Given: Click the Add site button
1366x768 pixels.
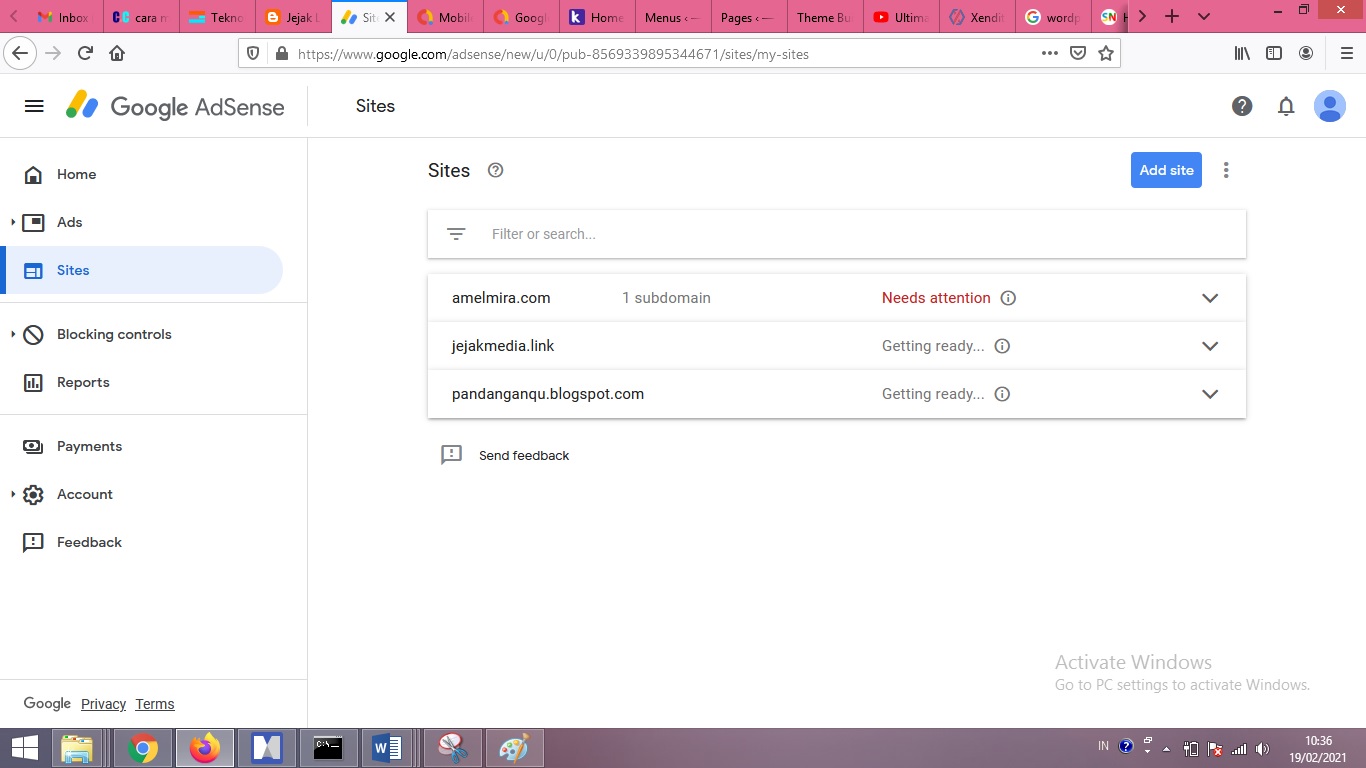Looking at the screenshot, I should (1166, 170).
